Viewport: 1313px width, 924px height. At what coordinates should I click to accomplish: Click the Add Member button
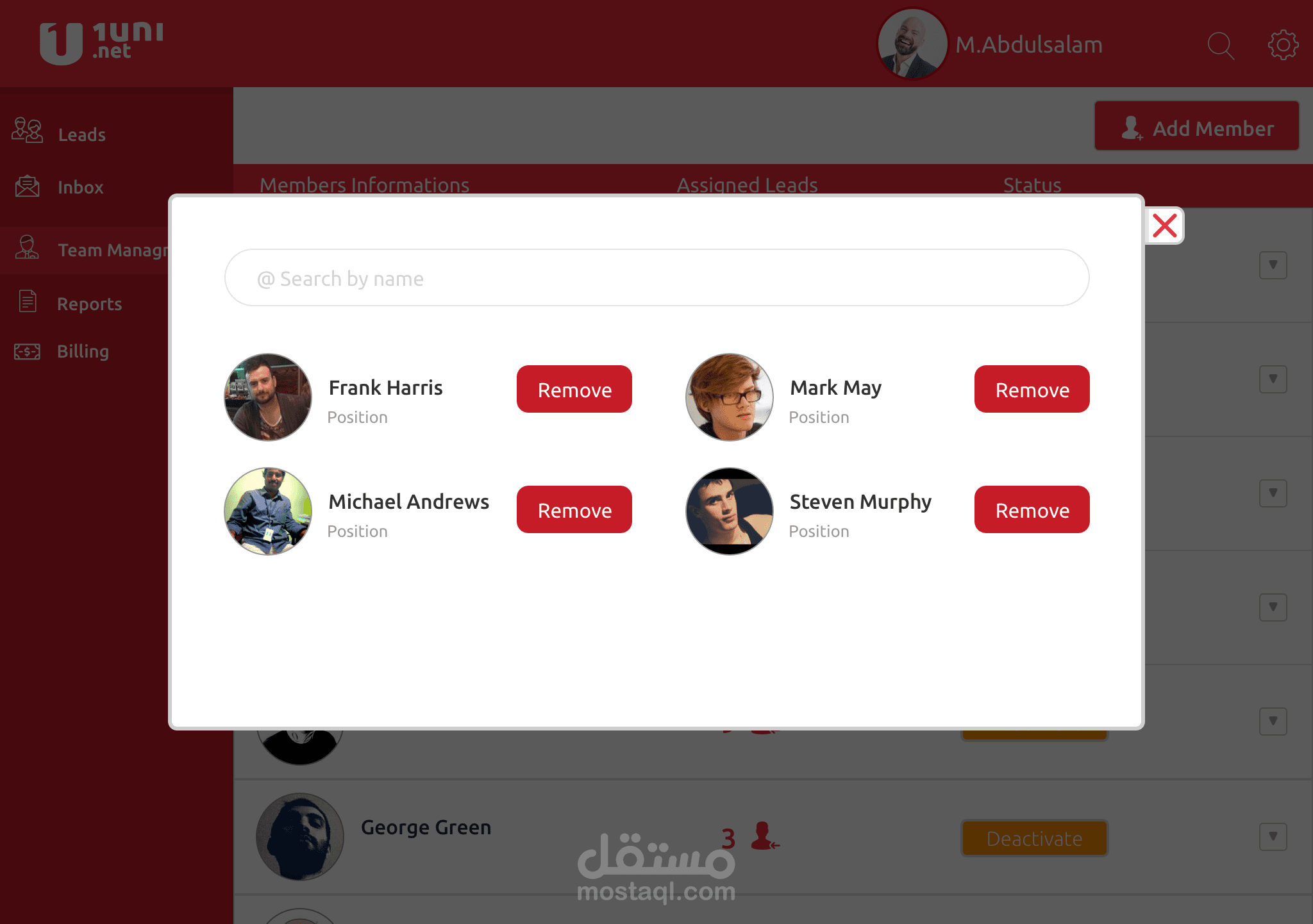point(1197,126)
